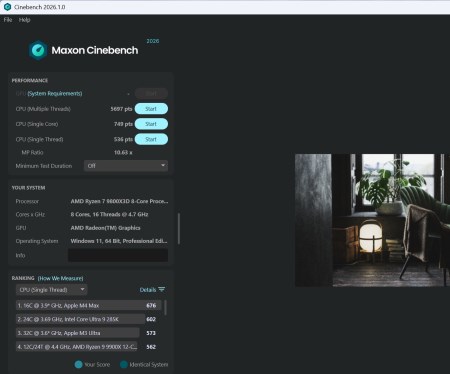Click the 2026 version label near logo

tap(153, 41)
